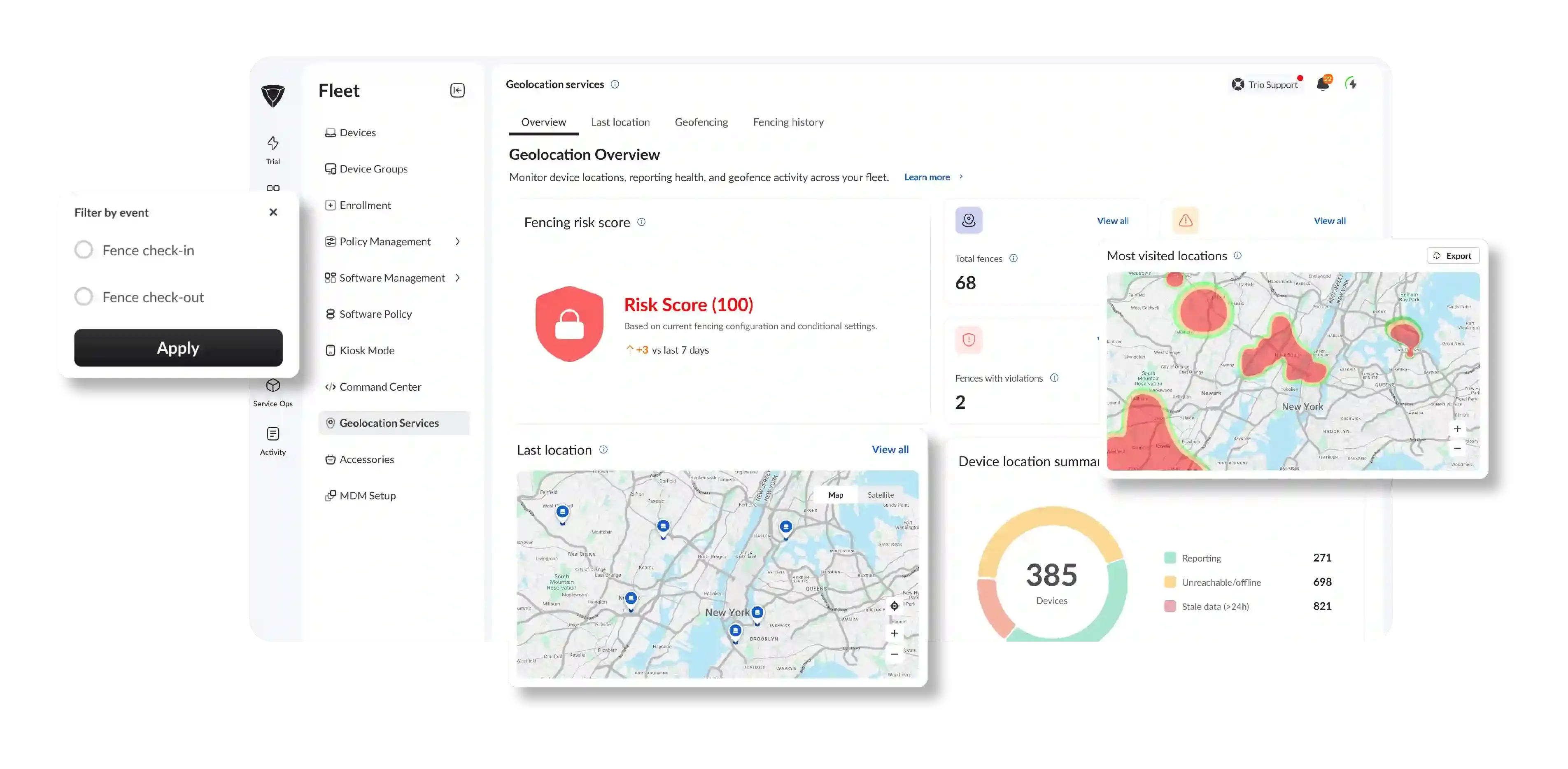Apply the event filter
This screenshot has width=1568, height=769.
tap(178, 348)
